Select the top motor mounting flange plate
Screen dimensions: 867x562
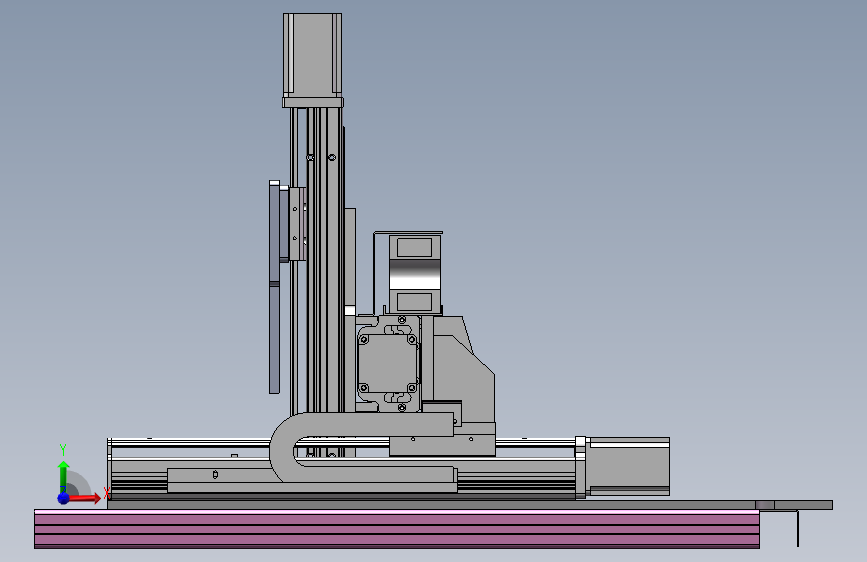click(313, 102)
